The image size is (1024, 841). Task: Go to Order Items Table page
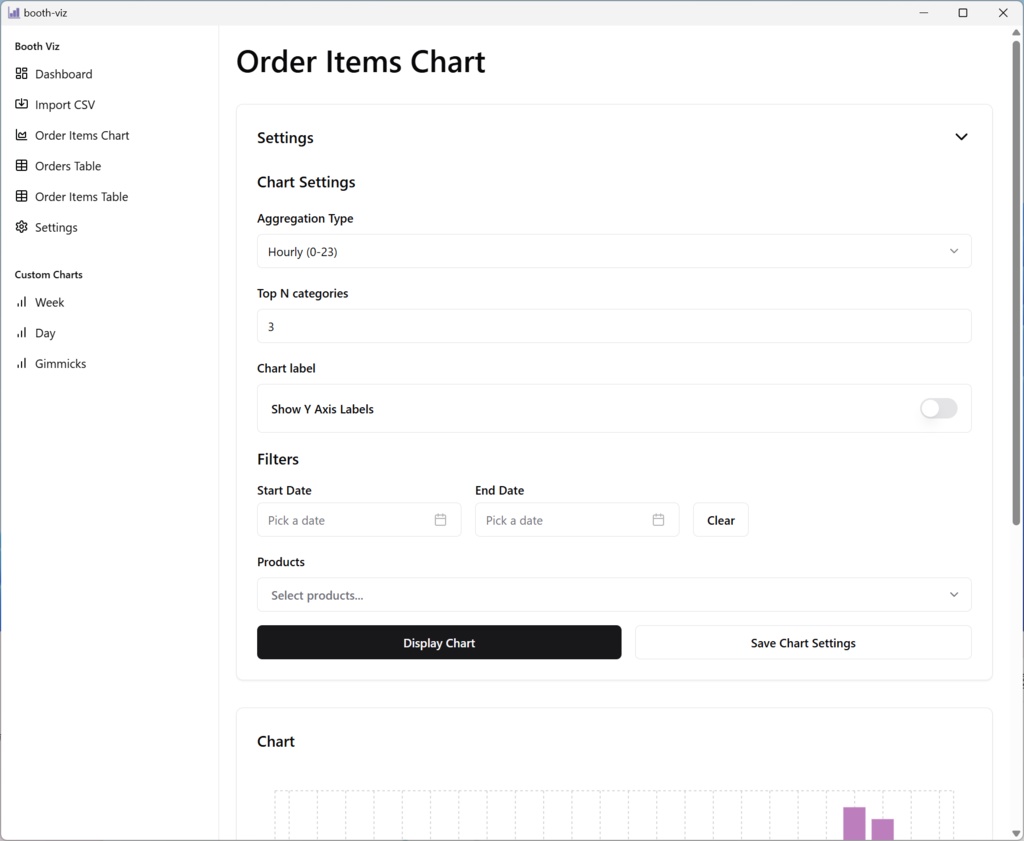coord(81,197)
